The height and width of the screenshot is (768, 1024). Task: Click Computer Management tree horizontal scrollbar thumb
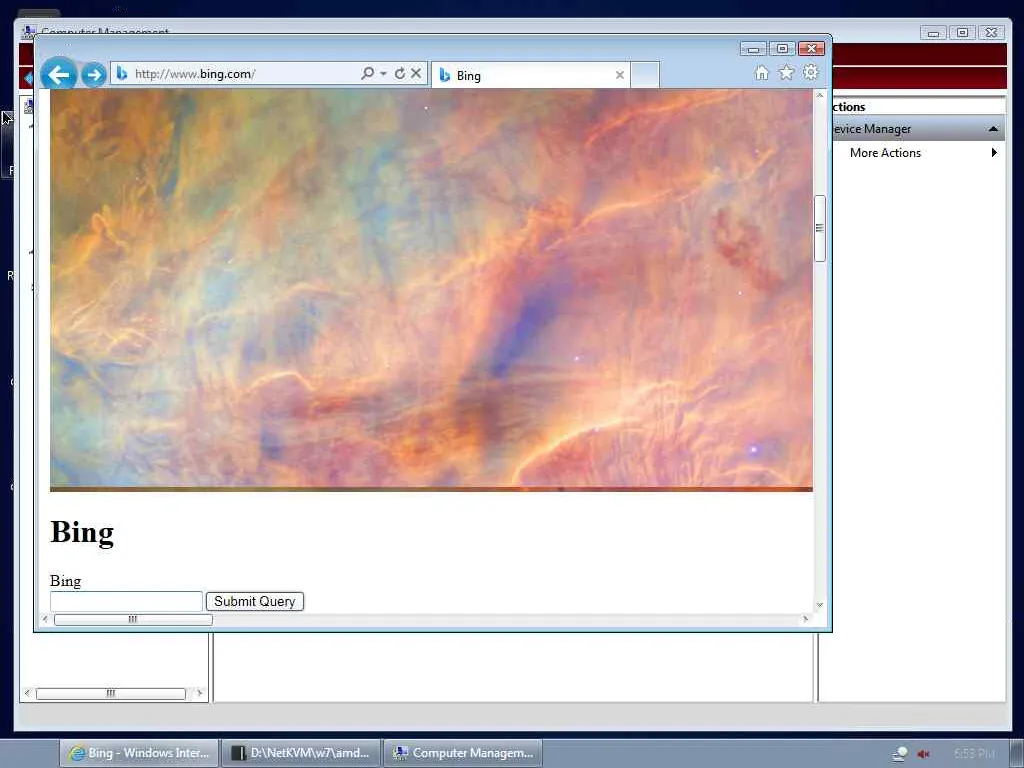click(110, 694)
